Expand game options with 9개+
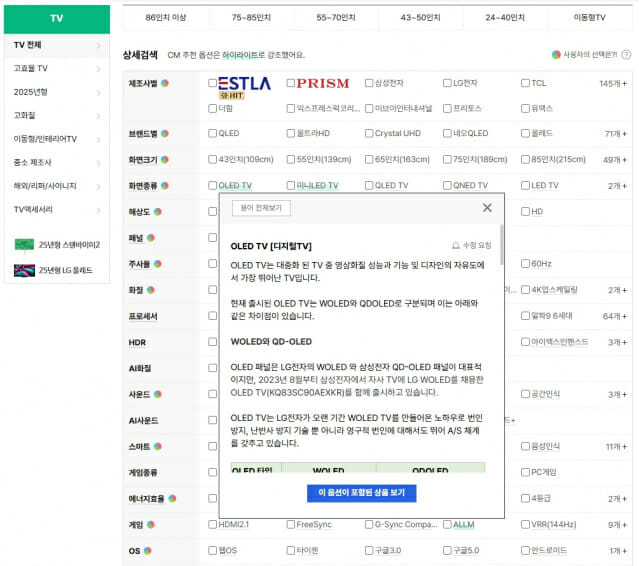Image resolution: width=639 pixels, height=566 pixels. (x=617, y=525)
